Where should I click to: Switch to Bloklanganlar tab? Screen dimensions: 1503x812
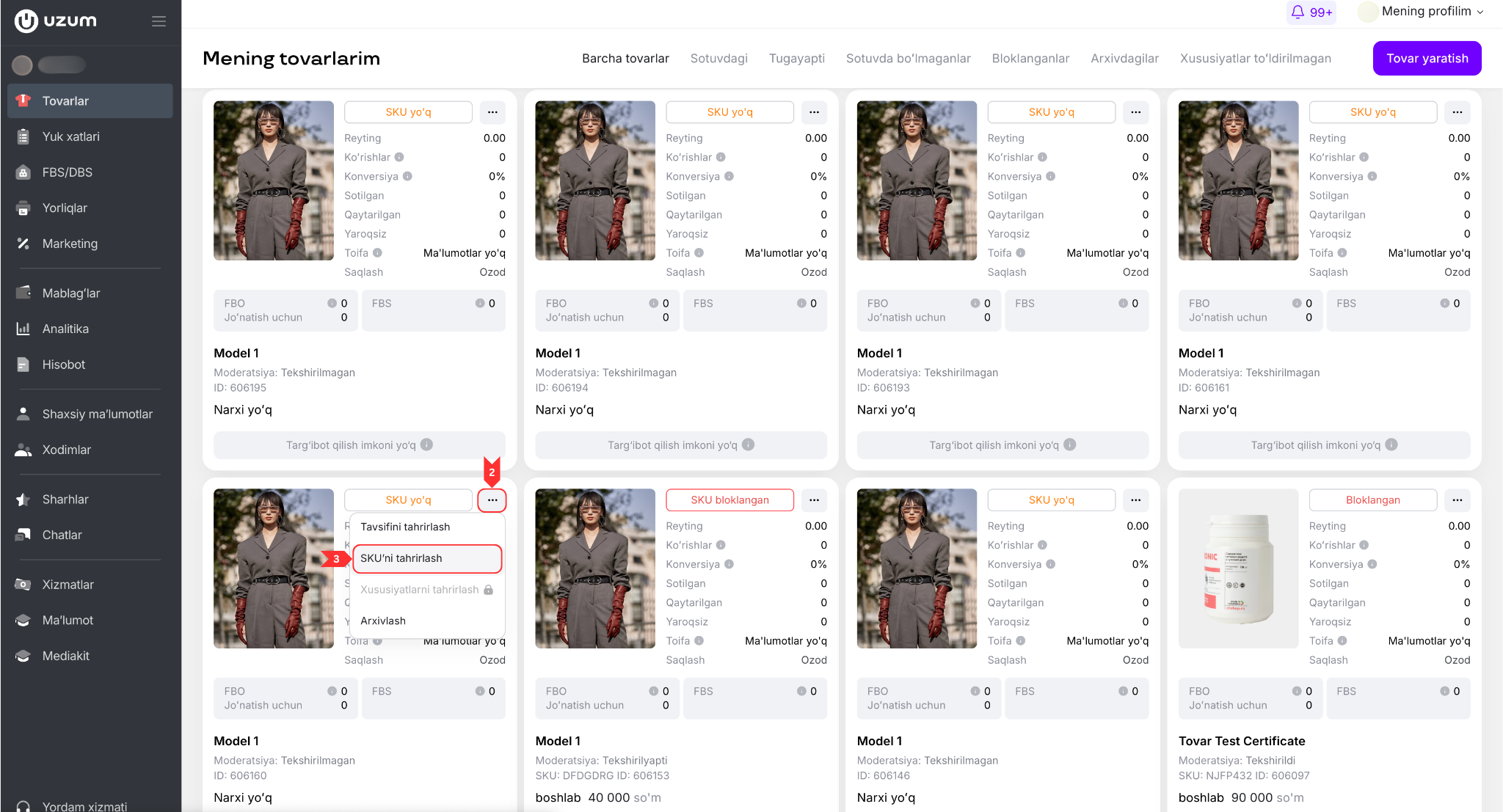click(x=1030, y=59)
